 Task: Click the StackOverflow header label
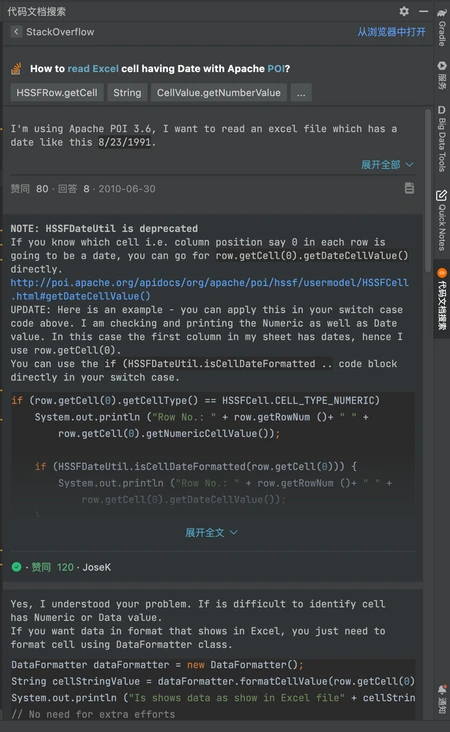click(60, 32)
